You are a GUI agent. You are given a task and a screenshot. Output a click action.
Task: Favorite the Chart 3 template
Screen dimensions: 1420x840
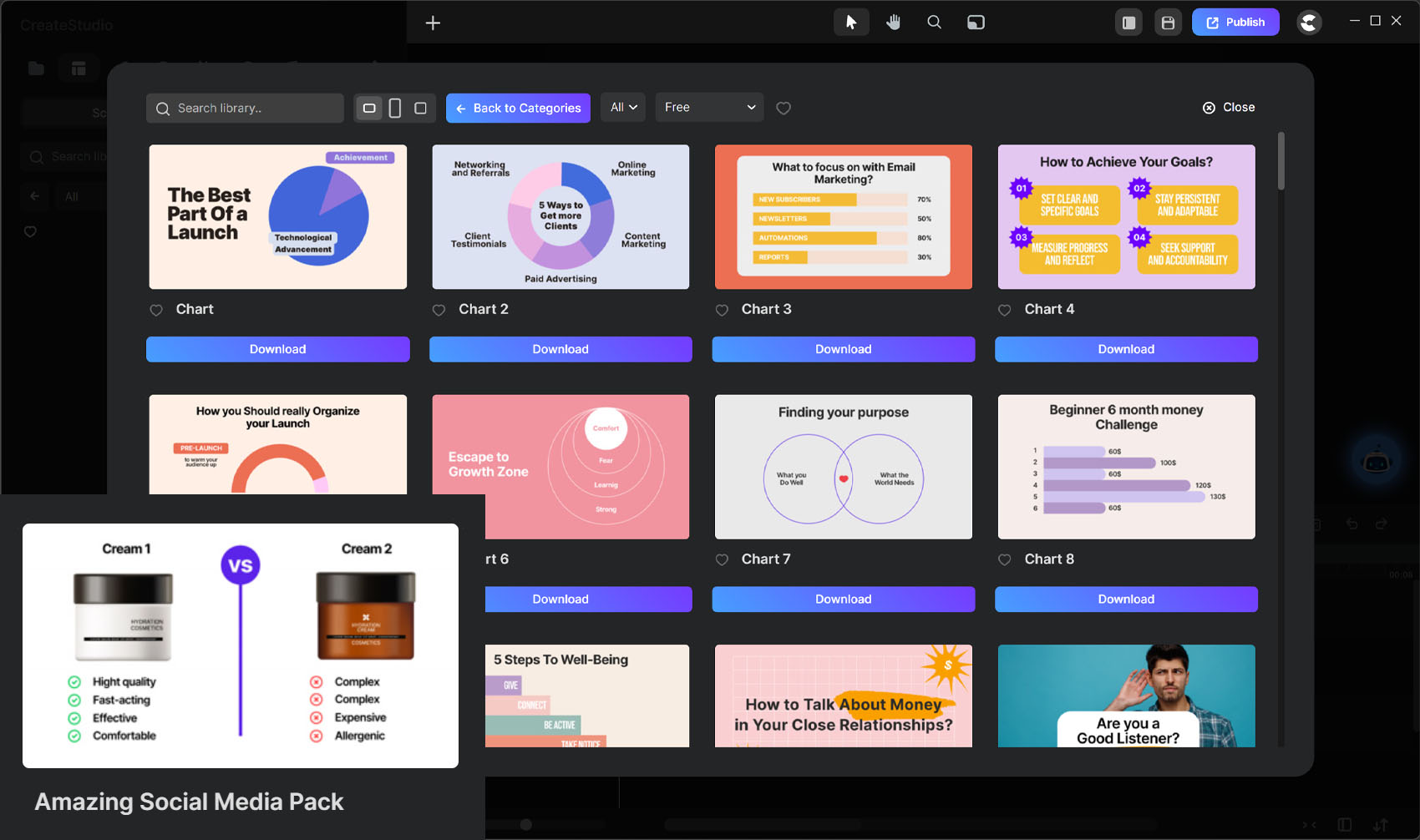tap(722, 310)
